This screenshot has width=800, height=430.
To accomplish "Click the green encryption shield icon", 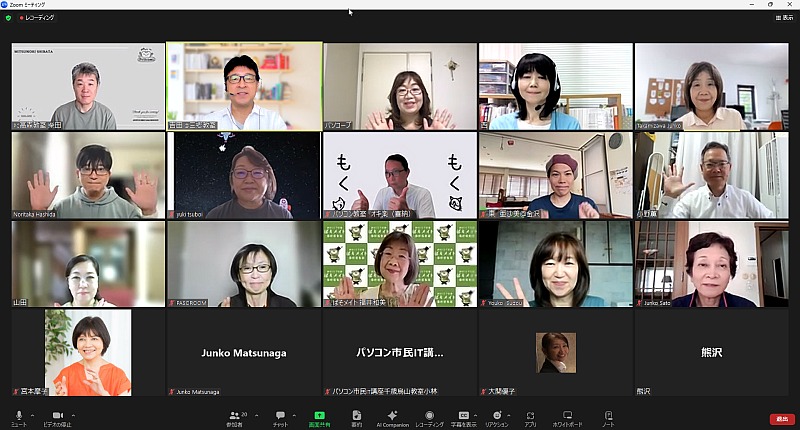I will pyautogui.click(x=8, y=18).
